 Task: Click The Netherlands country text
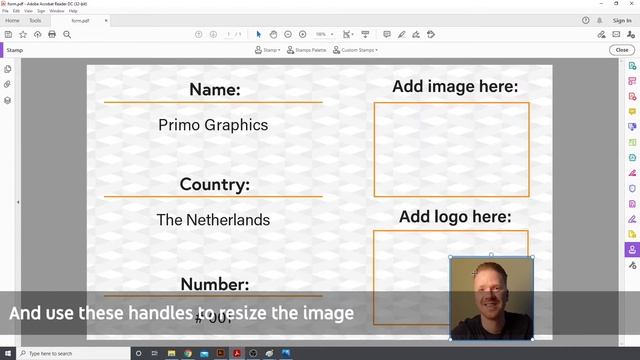pos(213,220)
